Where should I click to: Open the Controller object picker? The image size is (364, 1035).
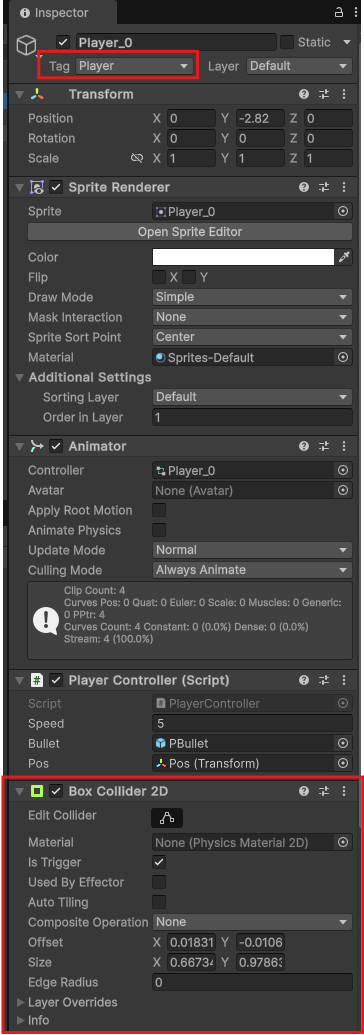pos(343,471)
